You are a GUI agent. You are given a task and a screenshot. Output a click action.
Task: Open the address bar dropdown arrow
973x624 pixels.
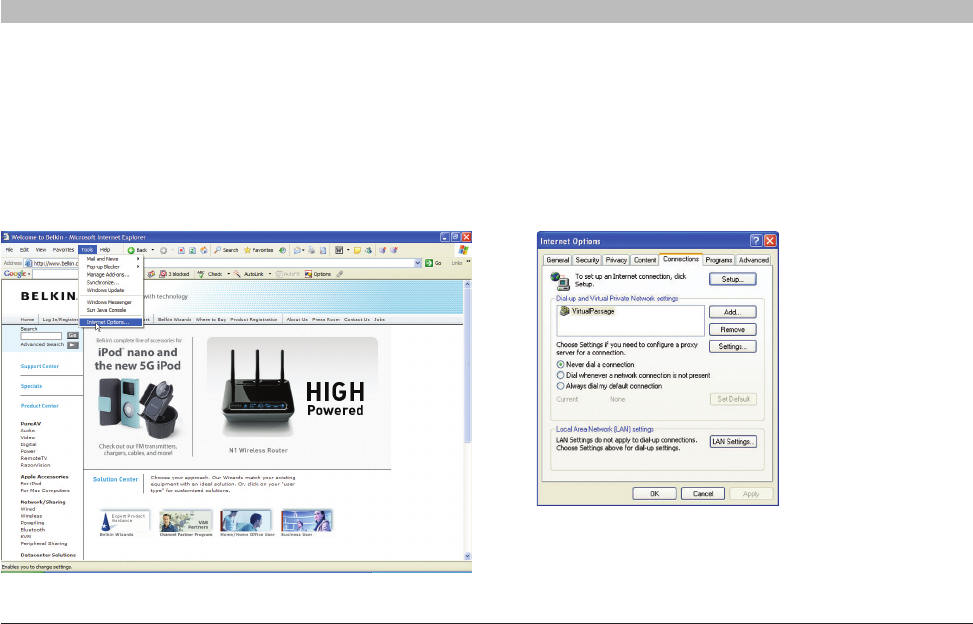click(418, 262)
